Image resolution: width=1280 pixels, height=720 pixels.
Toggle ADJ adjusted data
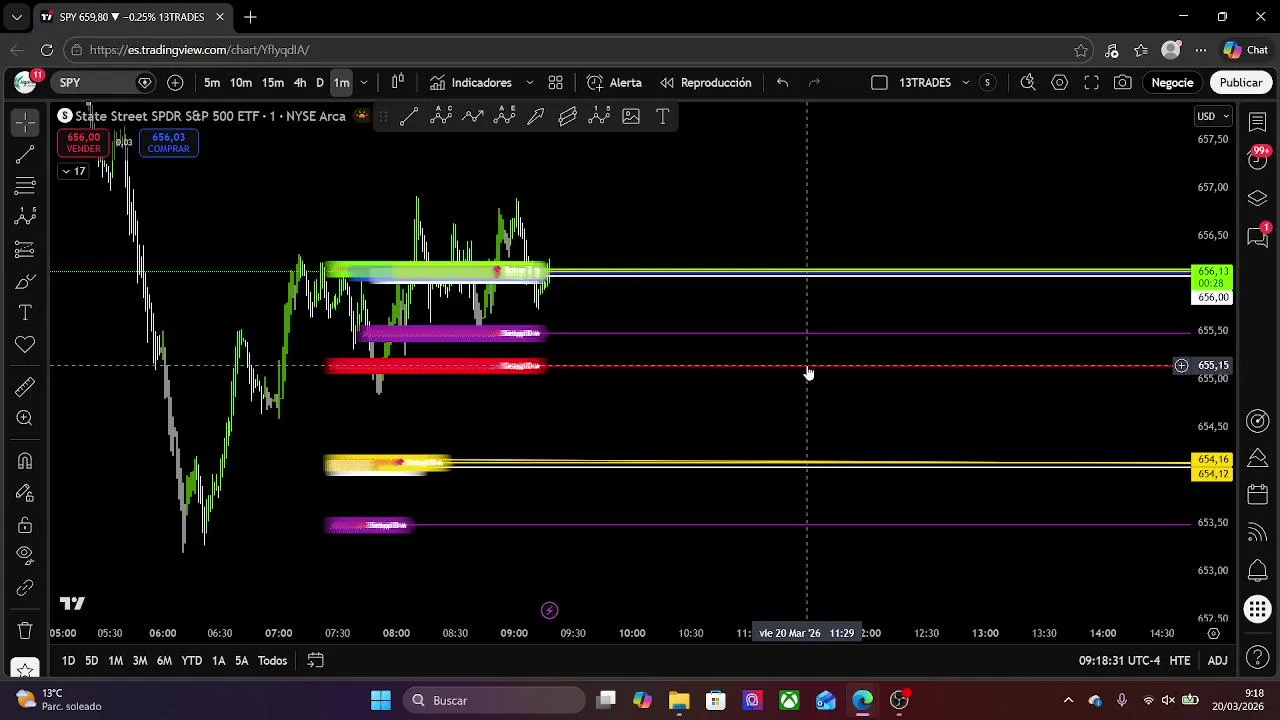pos(1217,661)
